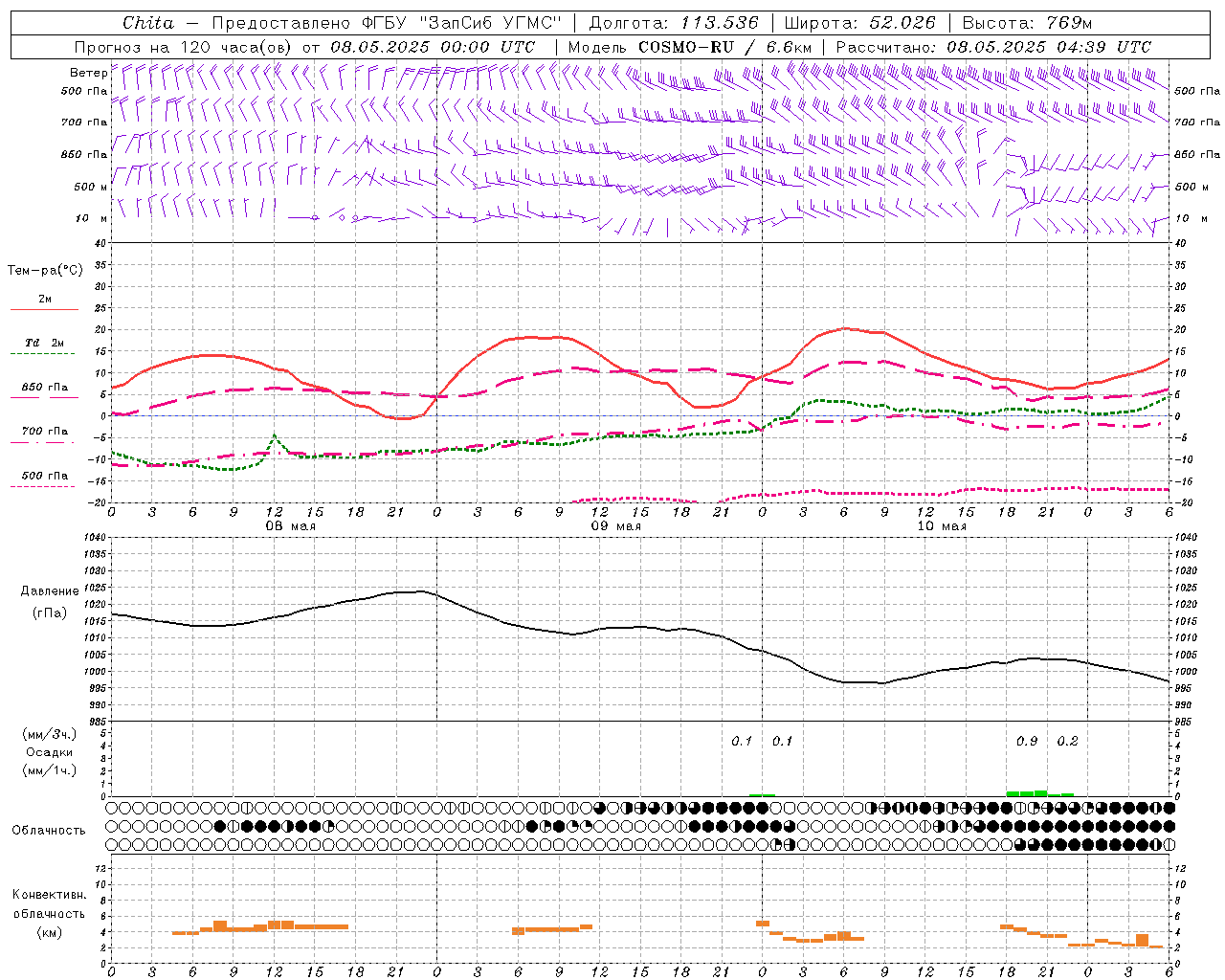The width and height of the screenshot is (1225, 980).
Task: Select the 'Широта: 52.026' header value
Action: (859, 23)
